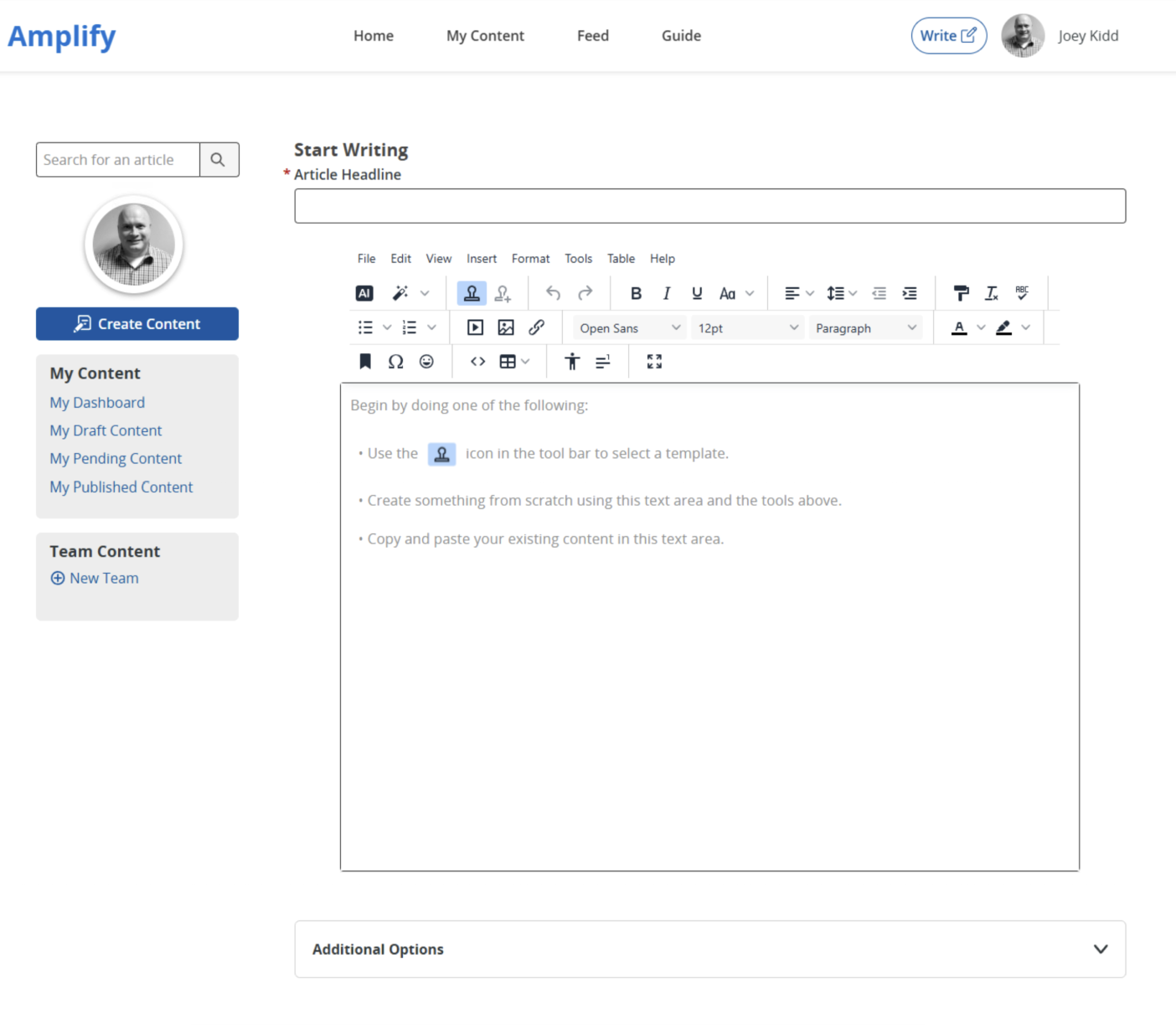Toggle fullscreen editor mode
This screenshot has height=1025, width=1176.
[x=654, y=362]
